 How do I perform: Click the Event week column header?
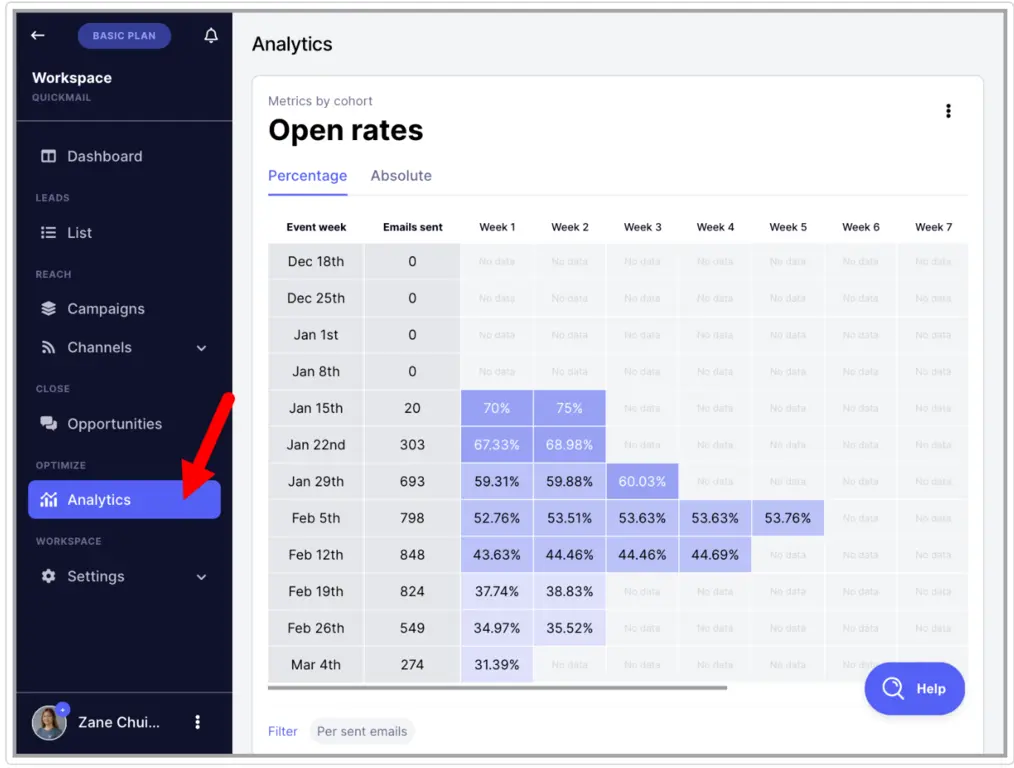316,227
